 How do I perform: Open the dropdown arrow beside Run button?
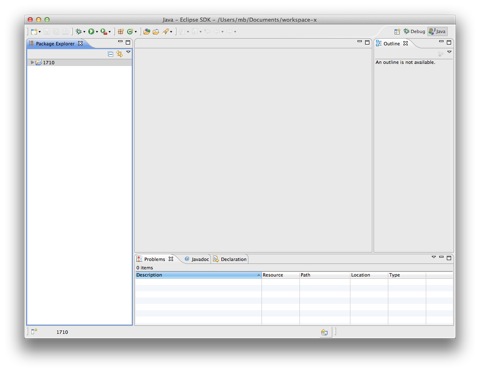(97, 32)
